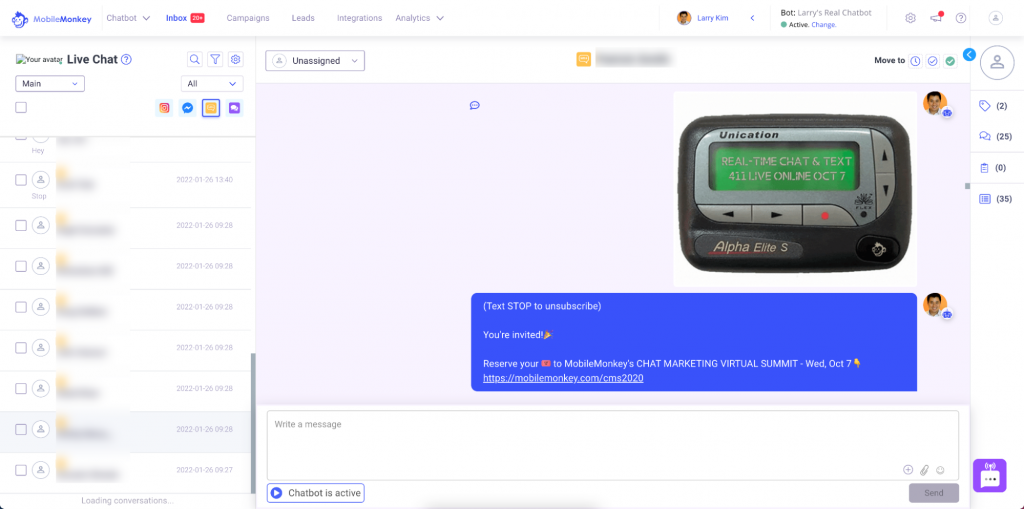This screenshot has height=509, width=1024.
Task: Attach a file with paperclip icon
Action: (924, 470)
